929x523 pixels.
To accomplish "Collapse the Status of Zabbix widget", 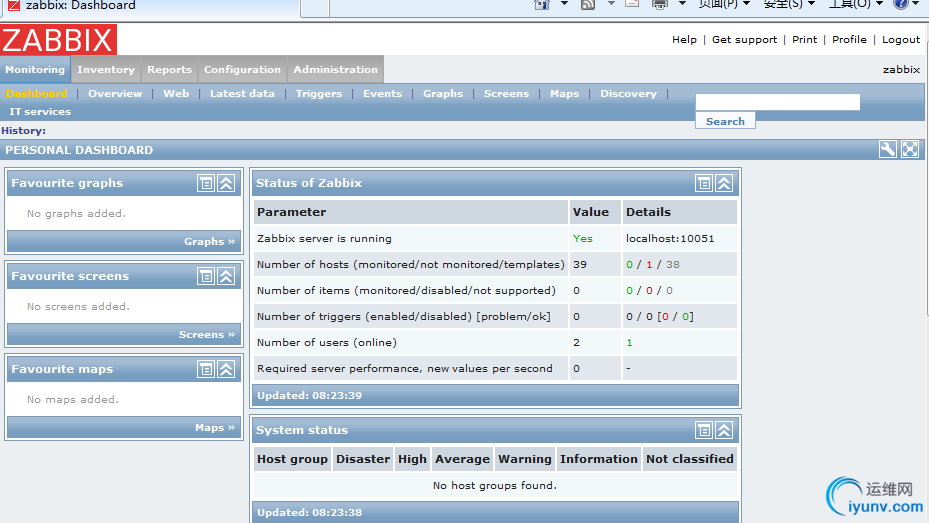I will pos(724,183).
